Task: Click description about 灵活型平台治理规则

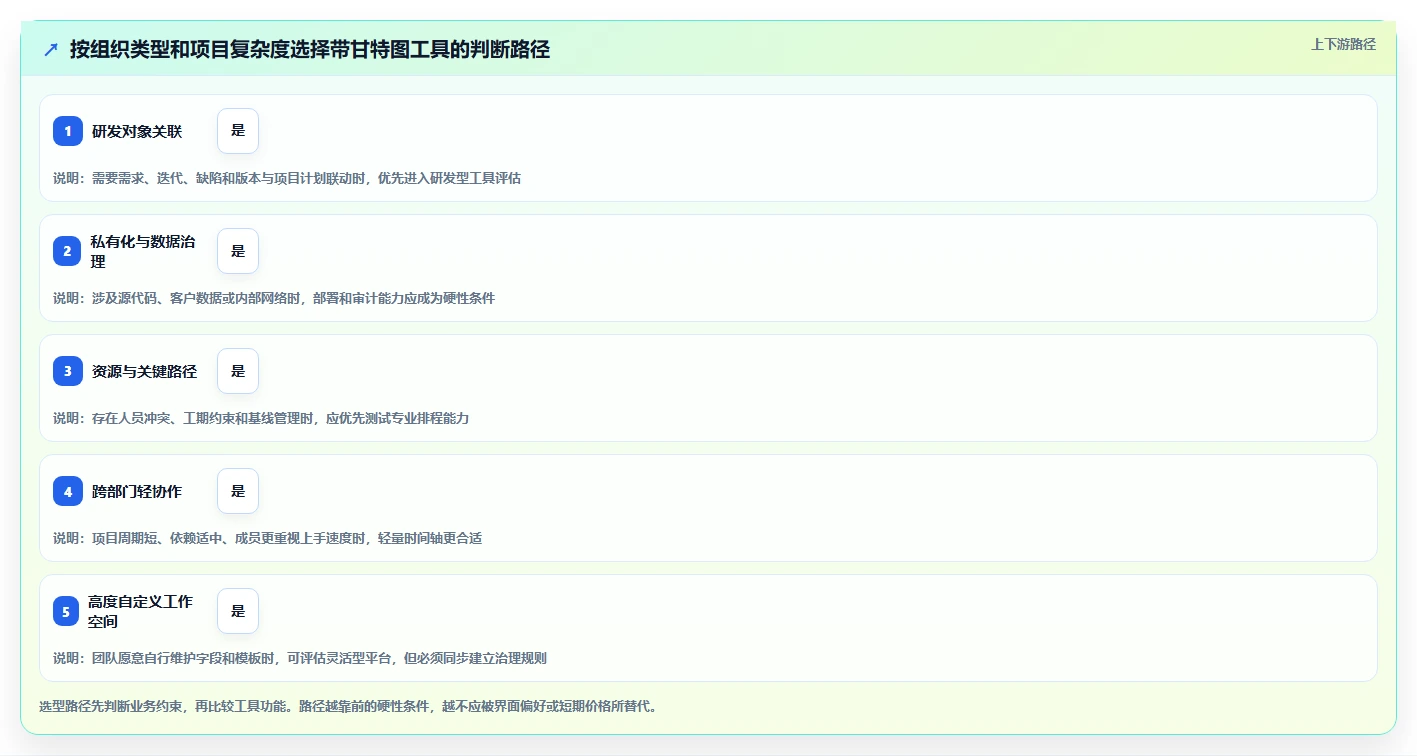Action: (300, 658)
